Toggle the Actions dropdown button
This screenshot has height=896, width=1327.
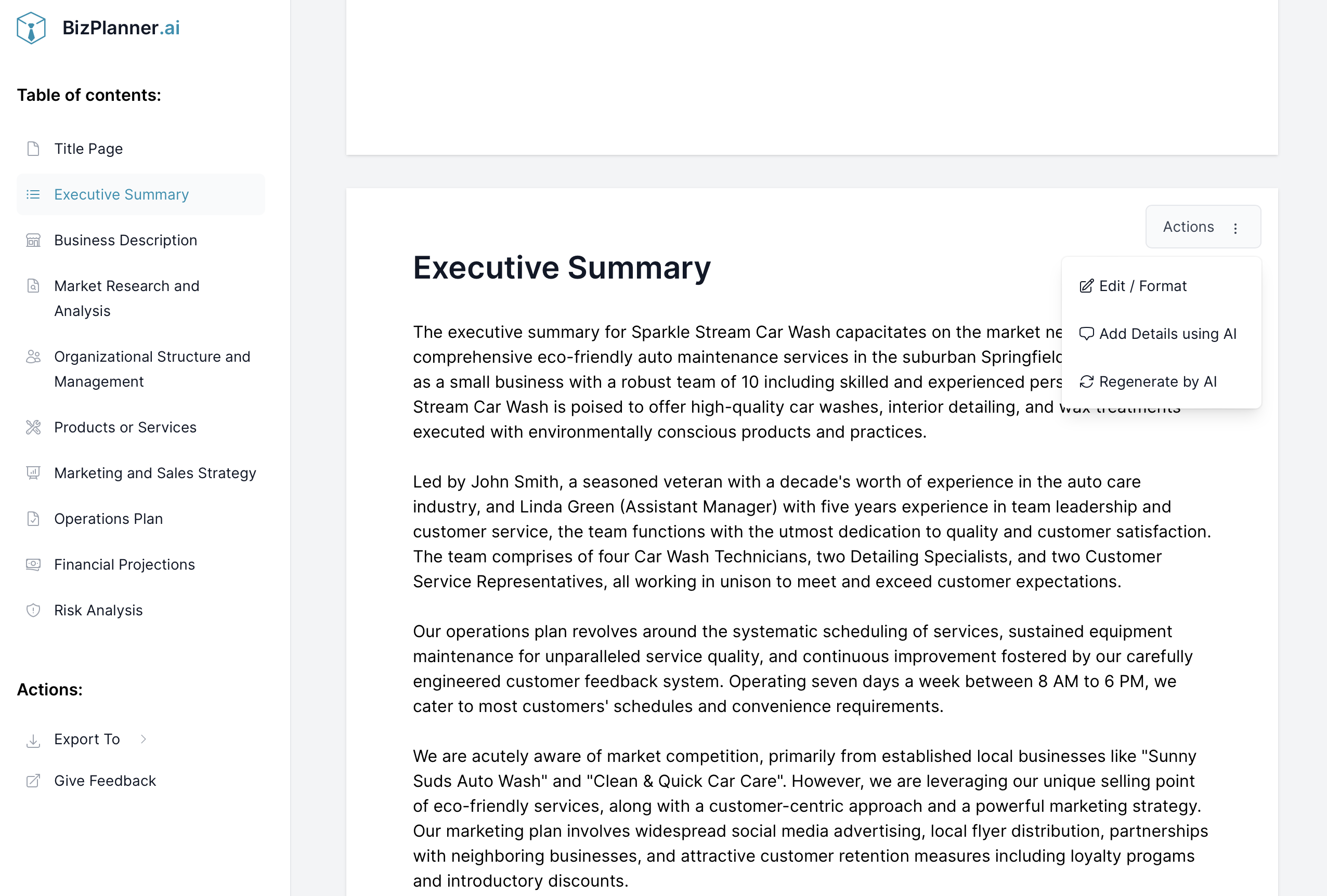(1203, 227)
